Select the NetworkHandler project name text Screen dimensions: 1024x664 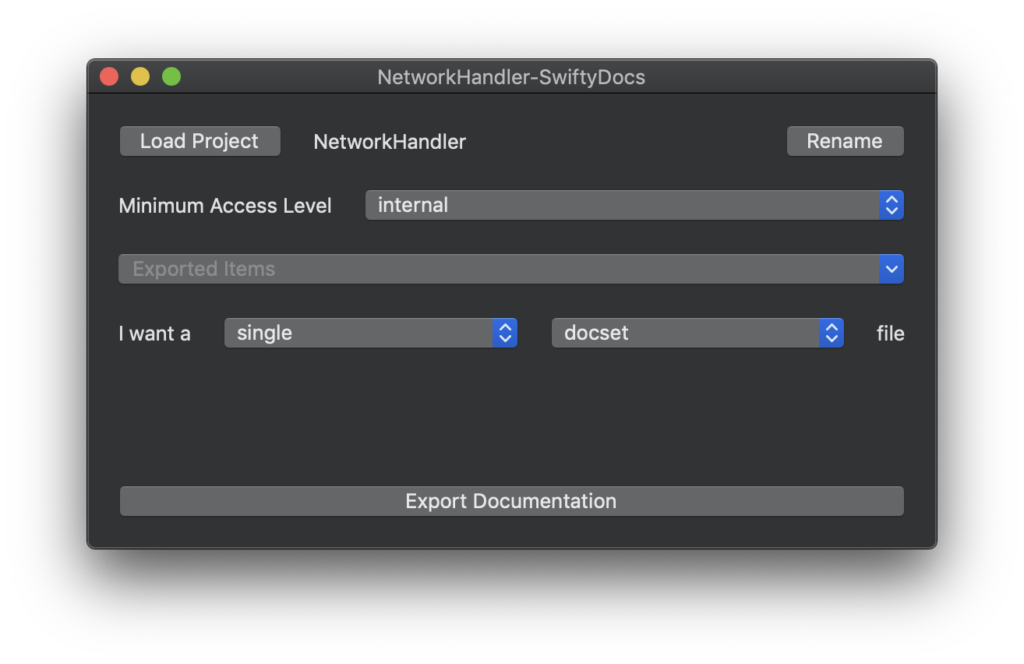point(390,142)
